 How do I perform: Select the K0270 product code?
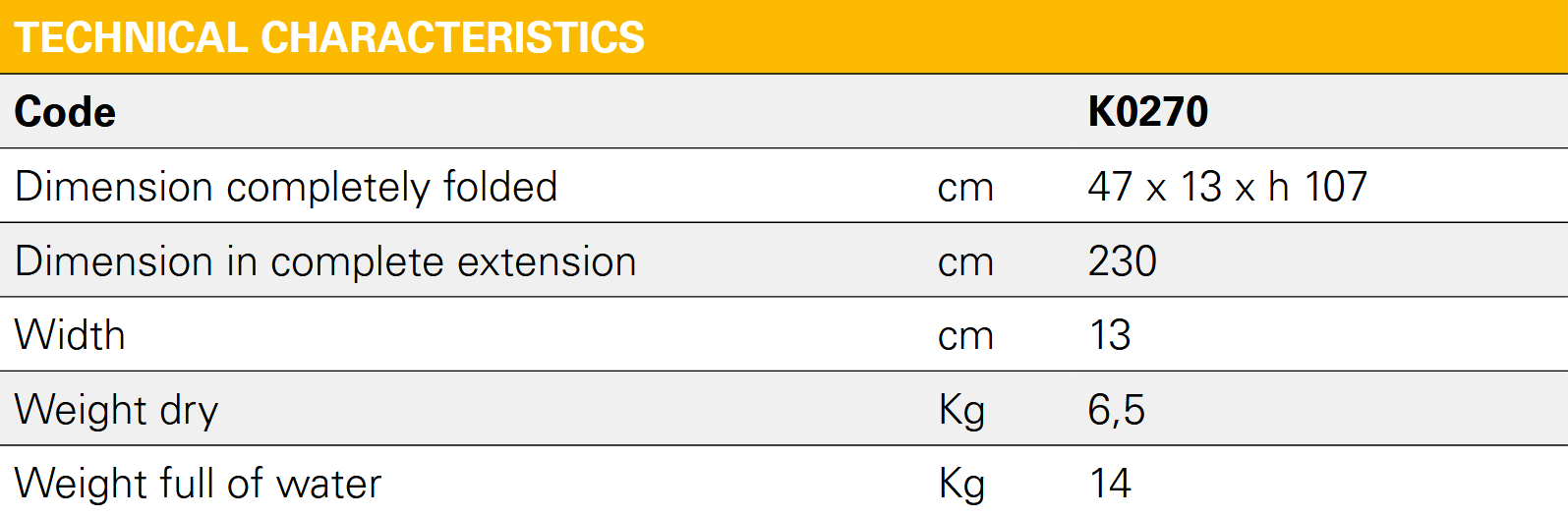pyautogui.click(x=1147, y=112)
